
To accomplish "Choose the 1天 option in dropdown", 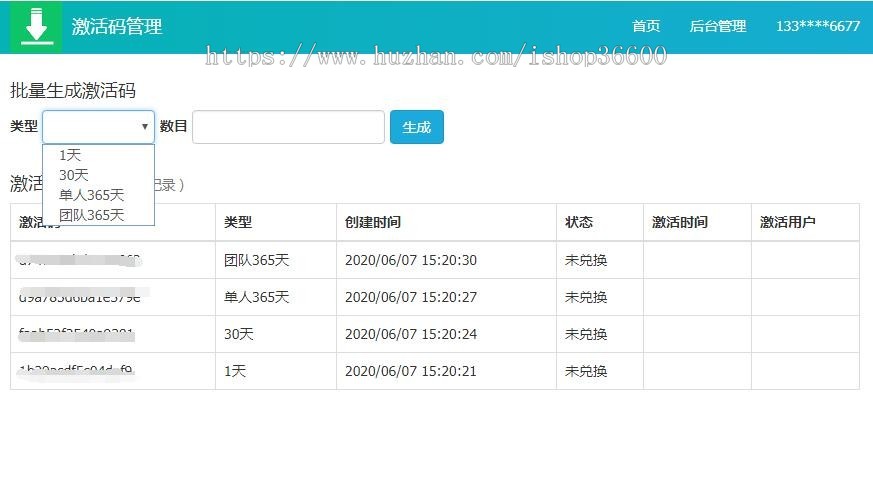I will tap(70, 155).
